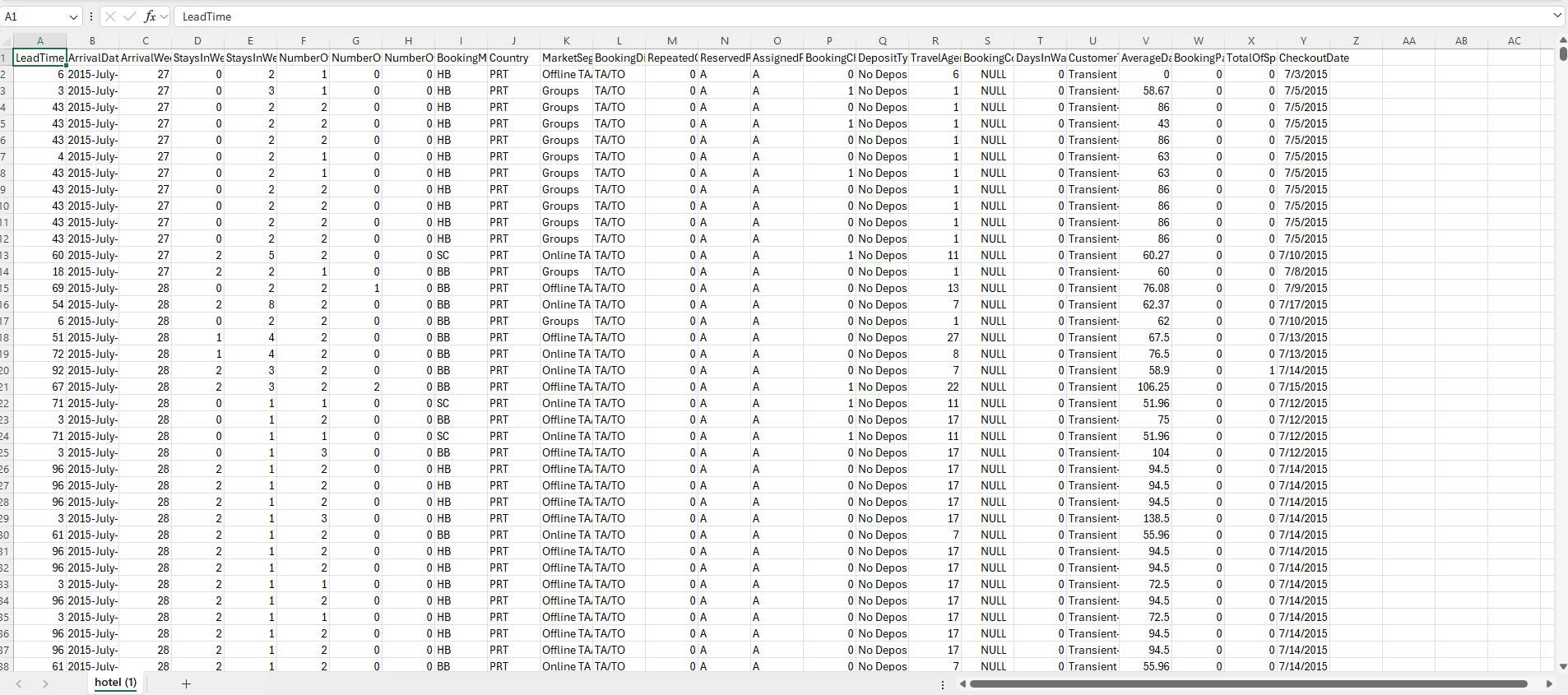Click Offline TA cell in row 2
The image size is (1568, 695).
coord(566,74)
